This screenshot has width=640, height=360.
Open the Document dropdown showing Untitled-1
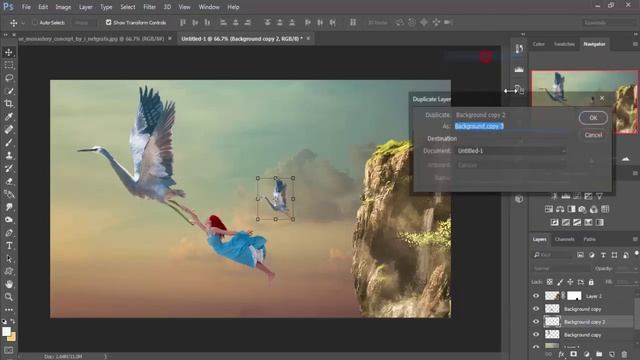[x=511, y=151]
